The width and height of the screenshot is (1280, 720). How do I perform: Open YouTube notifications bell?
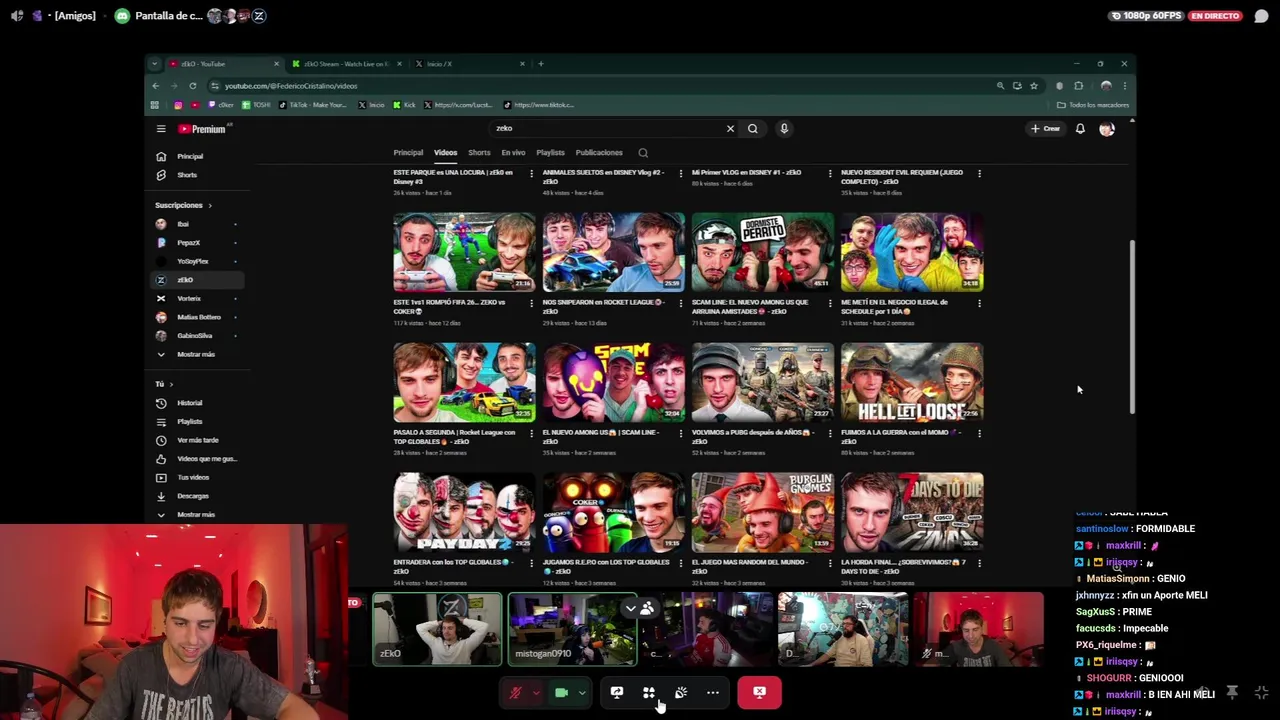pyautogui.click(x=1080, y=129)
